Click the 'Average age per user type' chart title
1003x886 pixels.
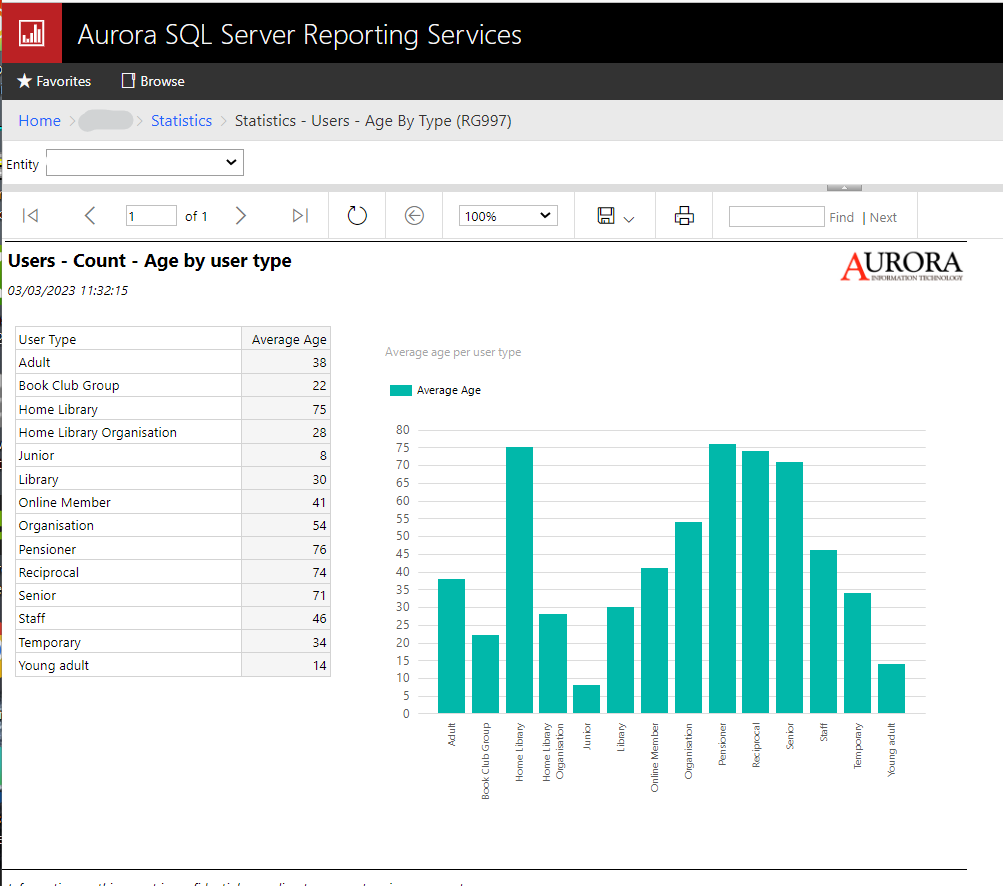tap(453, 352)
